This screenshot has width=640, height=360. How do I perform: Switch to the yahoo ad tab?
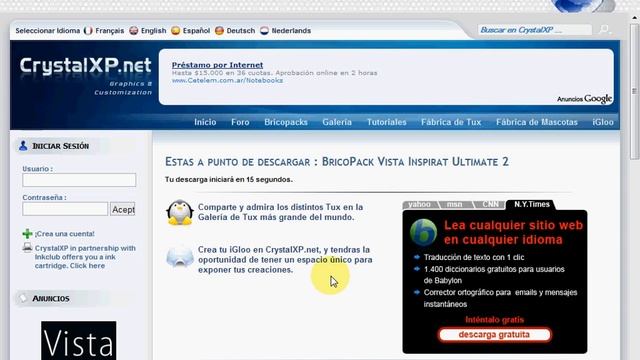pyautogui.click(x=420, y=204)
